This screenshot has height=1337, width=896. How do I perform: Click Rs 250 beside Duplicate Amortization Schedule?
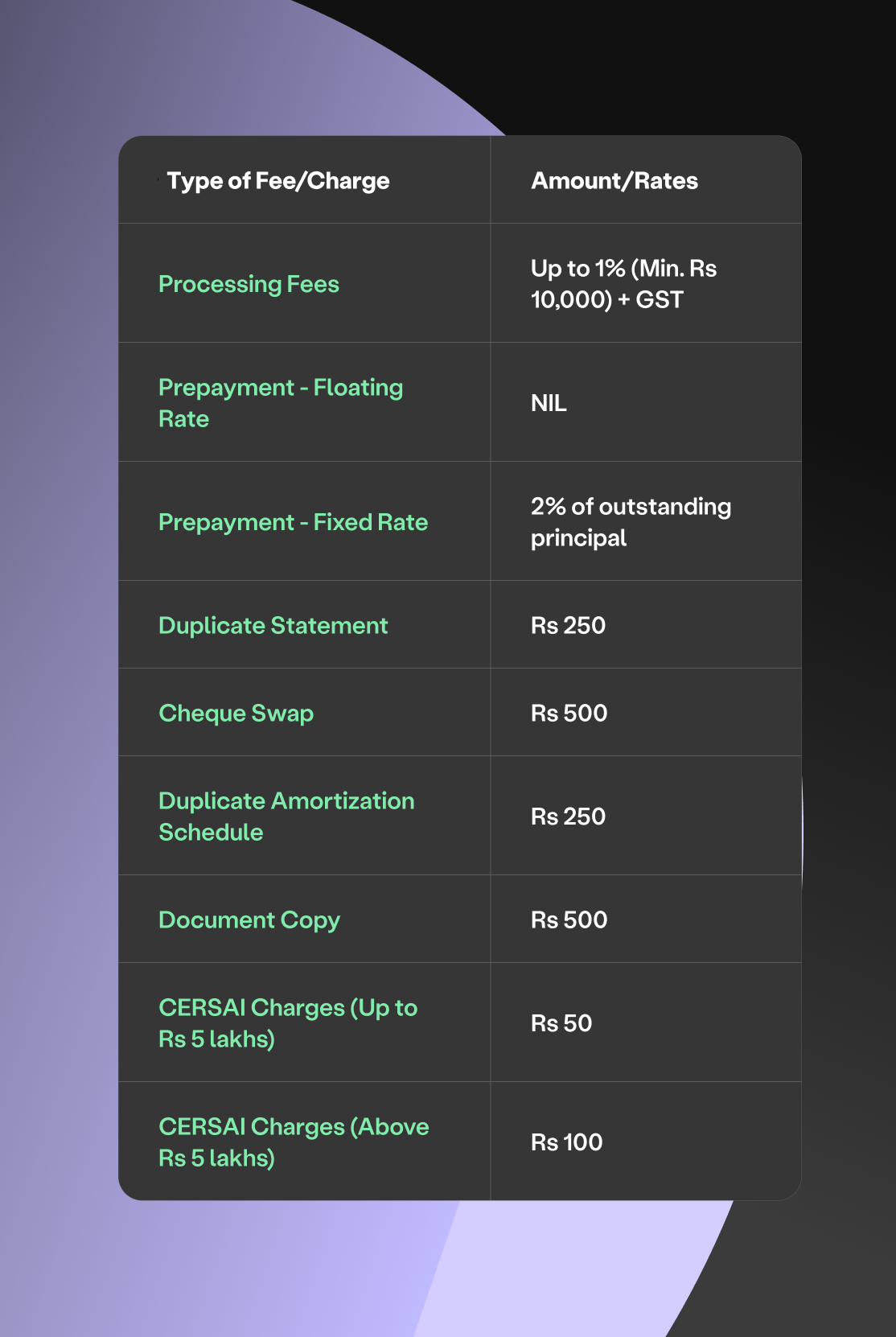568,817
